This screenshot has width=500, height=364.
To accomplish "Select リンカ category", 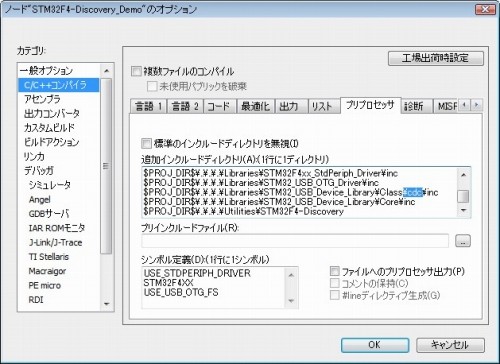I will click(x=34, y=157).
